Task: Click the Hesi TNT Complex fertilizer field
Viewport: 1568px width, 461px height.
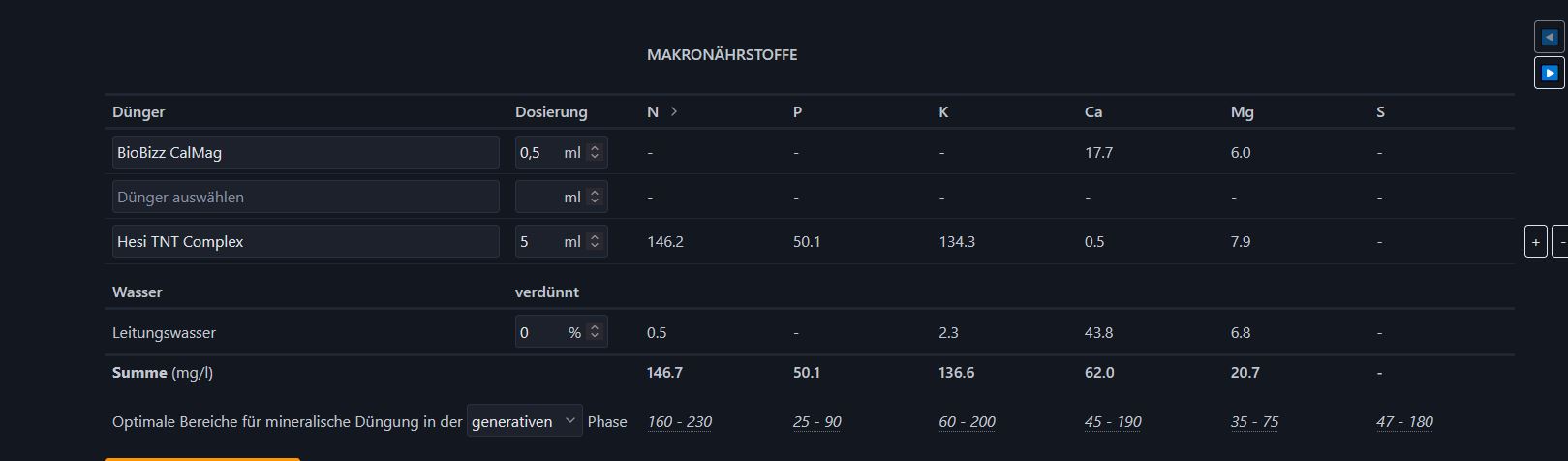Action: (x=305, y=241)
